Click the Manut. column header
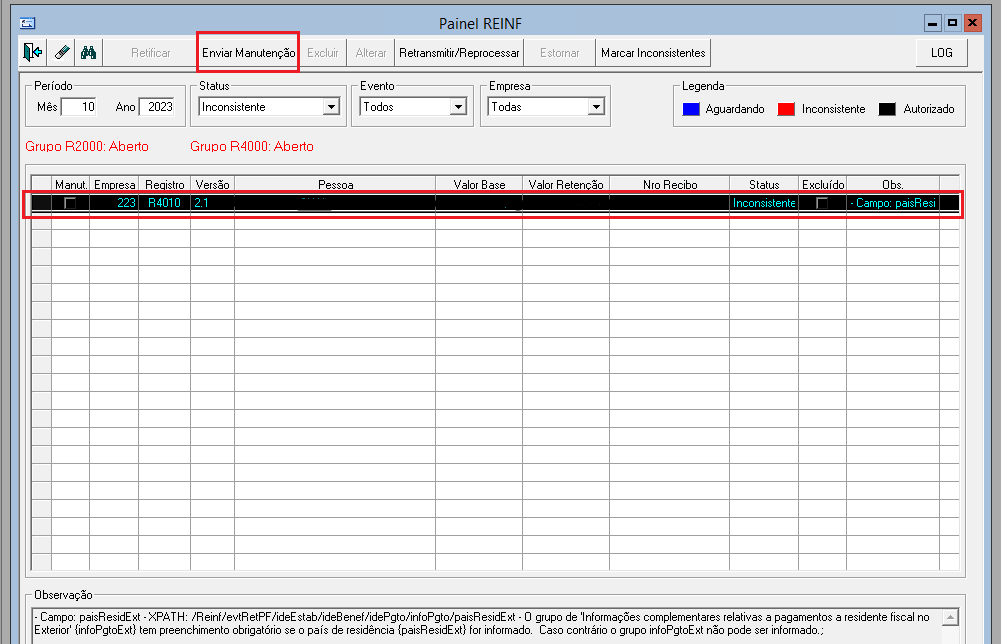 click(70, 184)
